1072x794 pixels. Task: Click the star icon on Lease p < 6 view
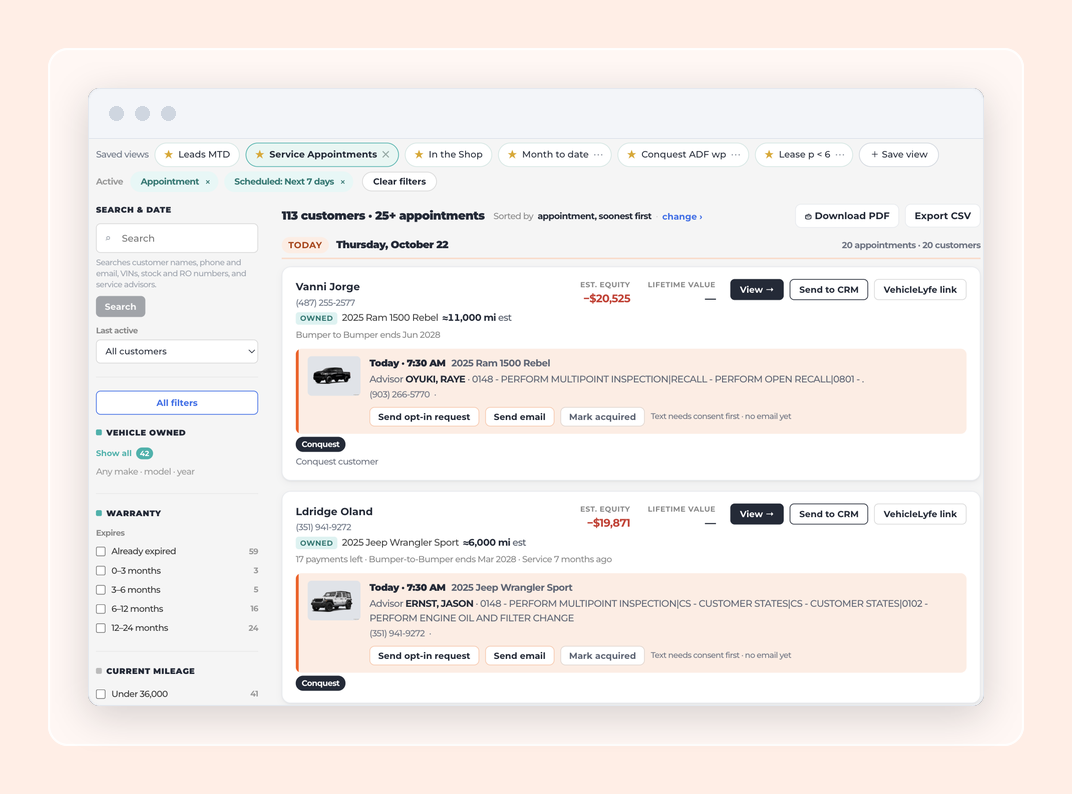[769, 155]
